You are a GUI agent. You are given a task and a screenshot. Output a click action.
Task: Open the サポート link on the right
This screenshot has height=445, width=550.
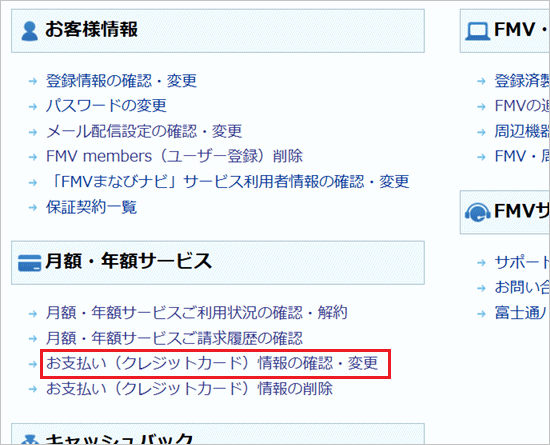522,262
